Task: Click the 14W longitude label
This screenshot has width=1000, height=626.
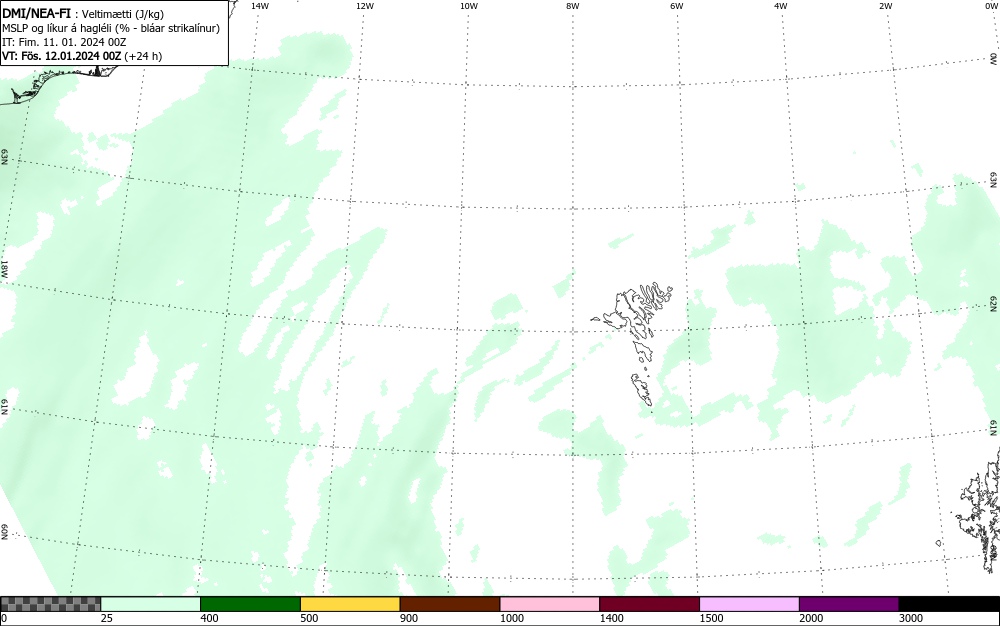Action: (x=260, y=6)
